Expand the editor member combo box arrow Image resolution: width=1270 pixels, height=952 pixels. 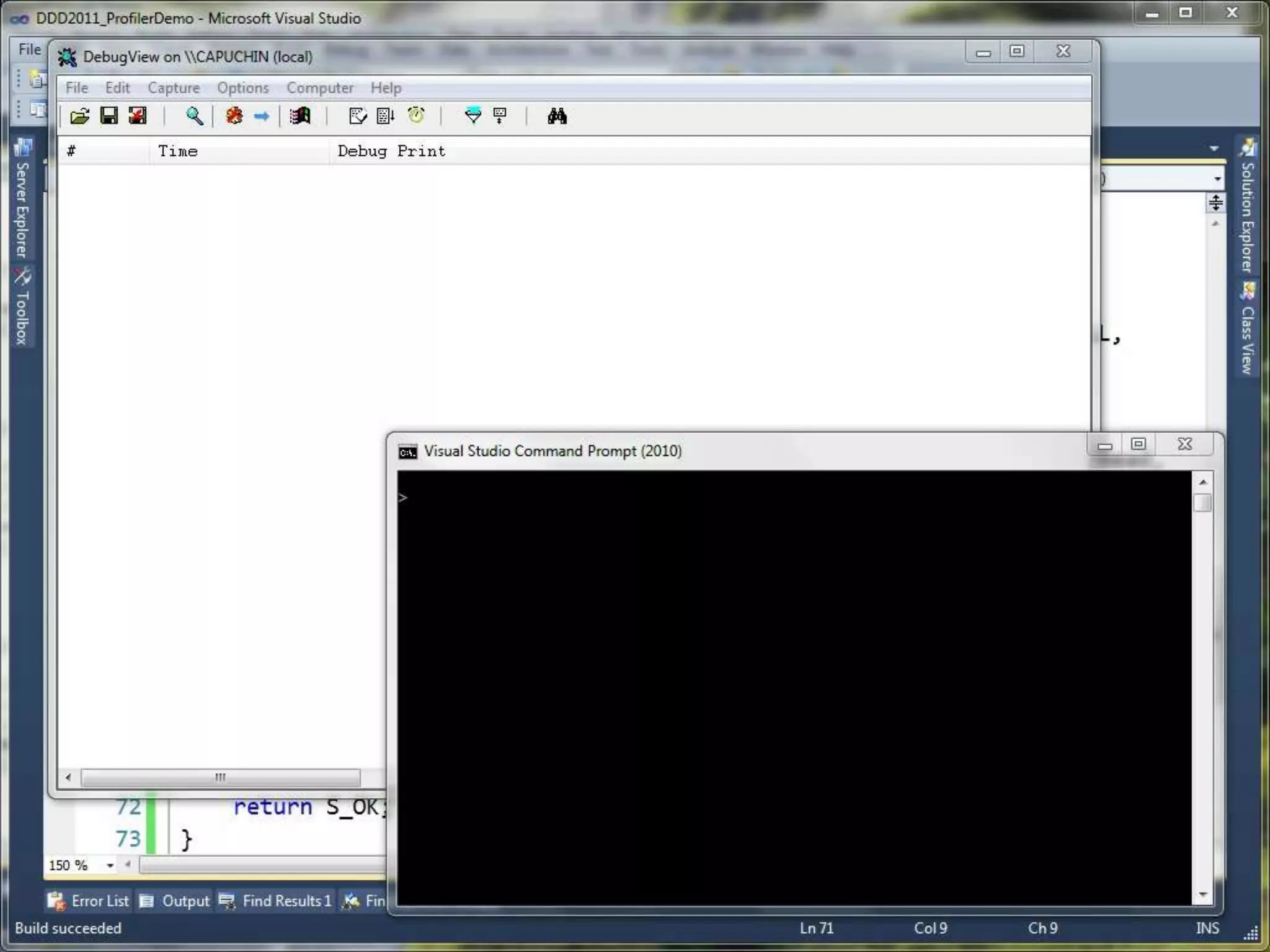(1217, 179)
